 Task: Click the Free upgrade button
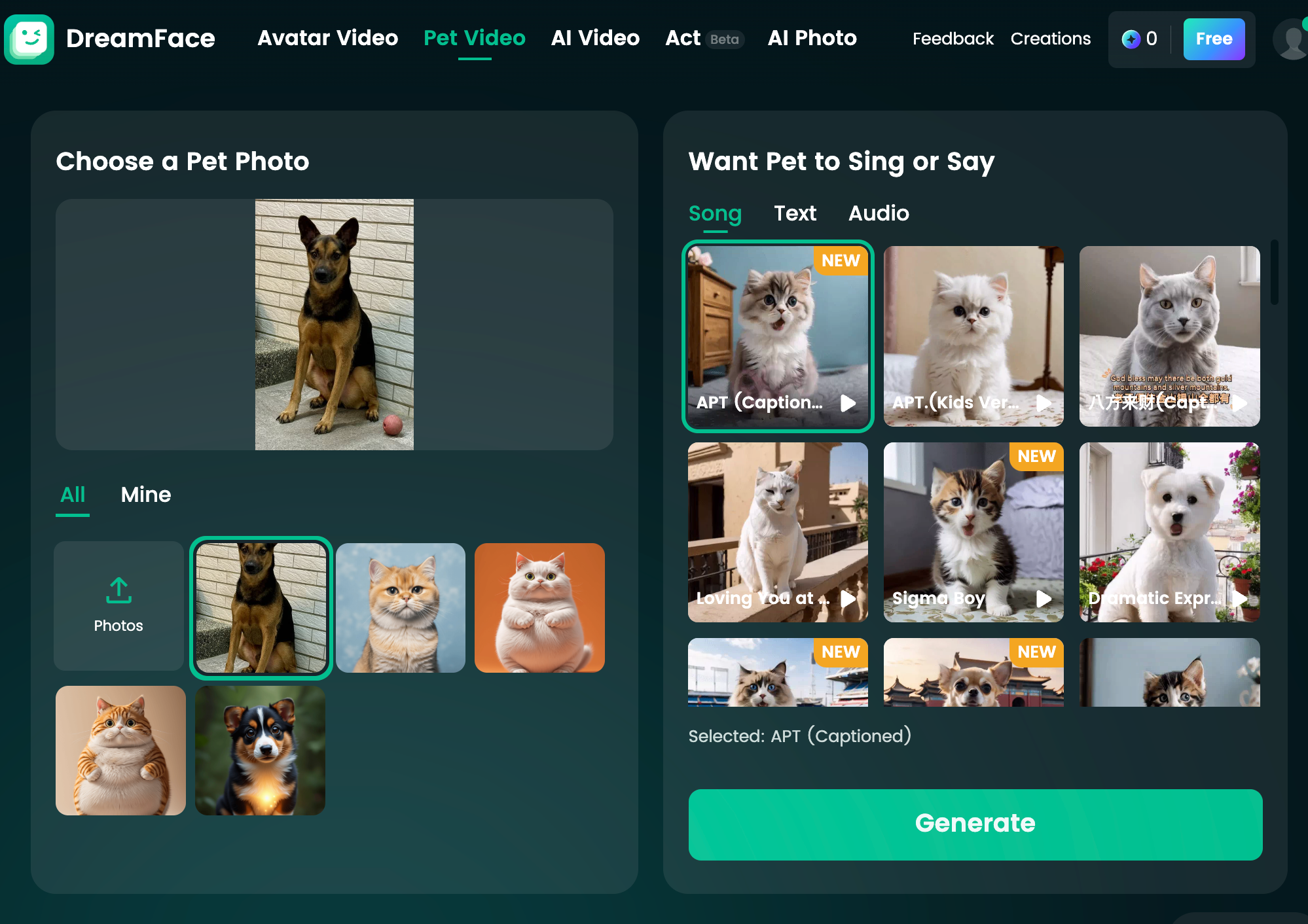click(x=1213, y=39)
